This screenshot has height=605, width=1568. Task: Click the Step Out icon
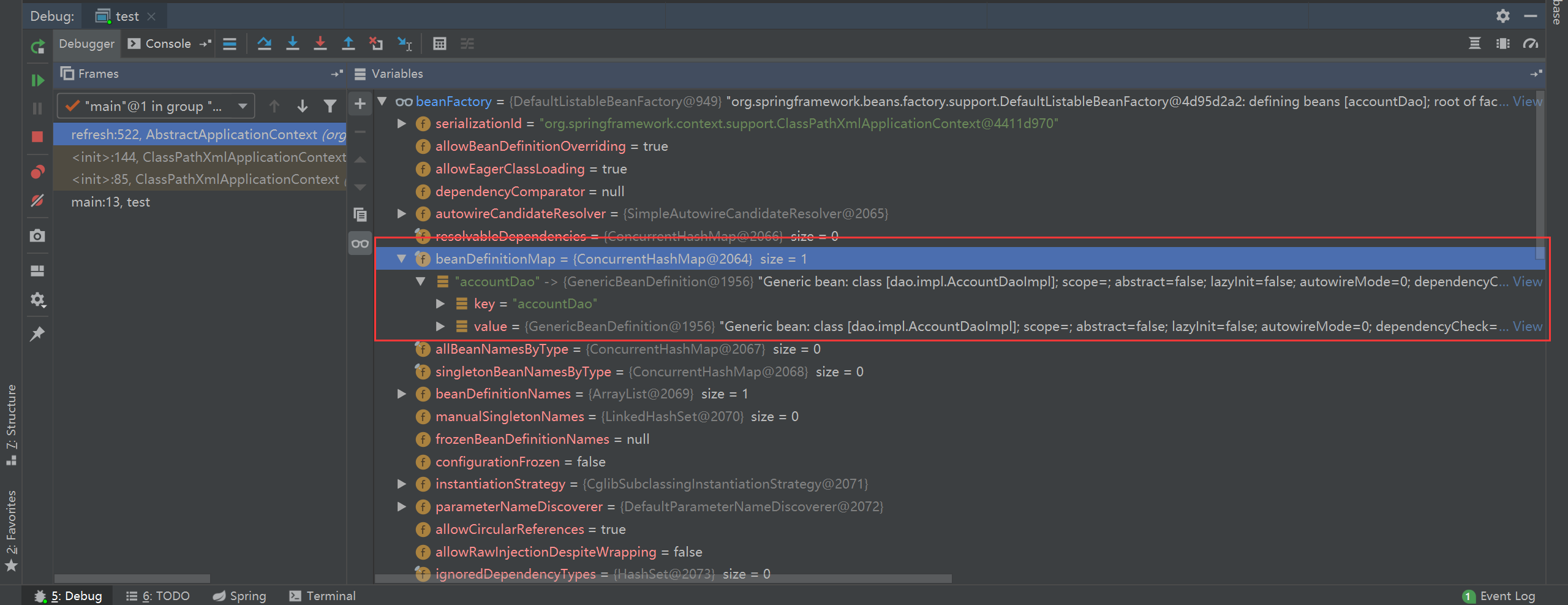(x=348, y=44)
